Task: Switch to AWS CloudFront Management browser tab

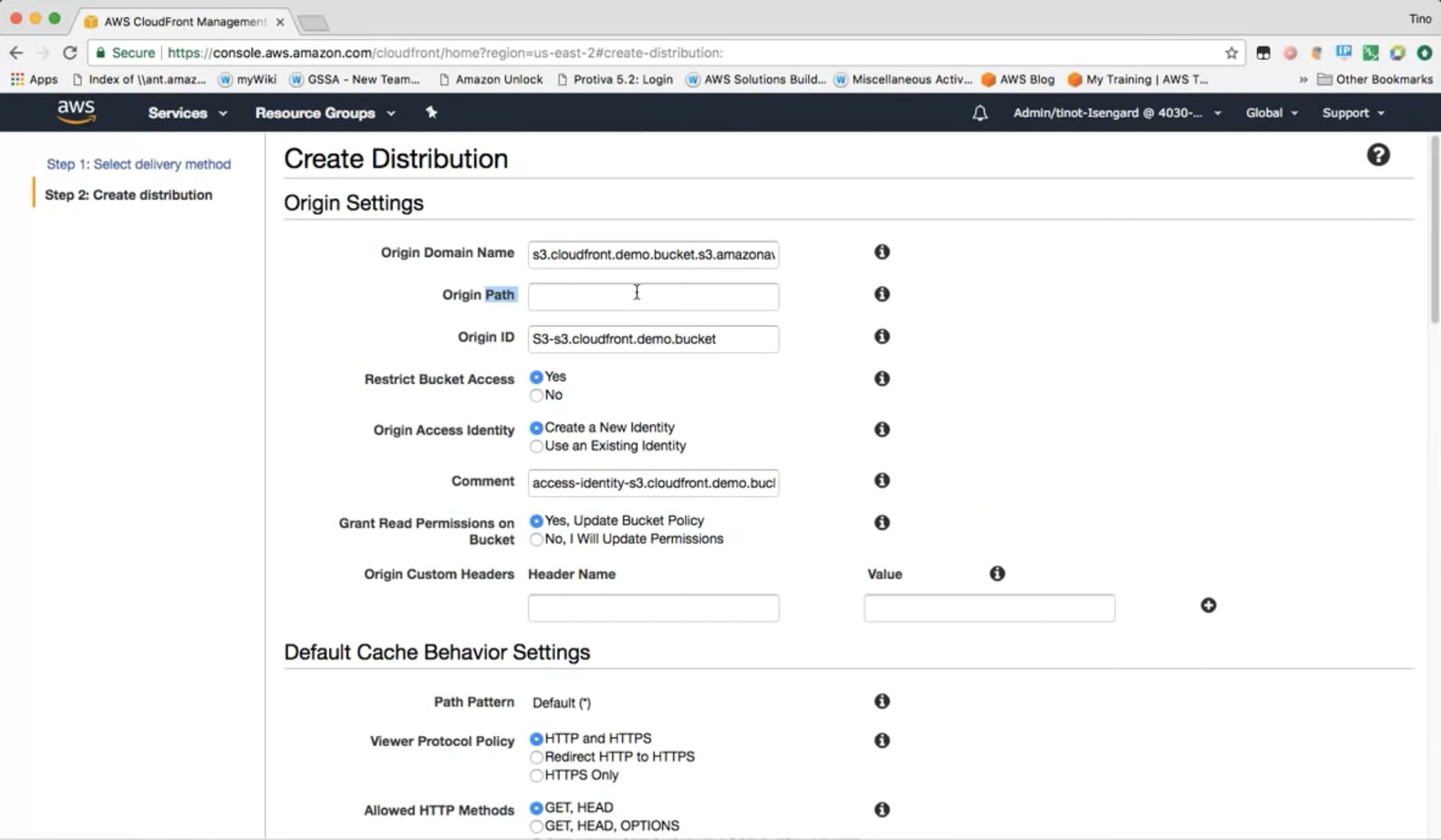Action: pos(184,21)
